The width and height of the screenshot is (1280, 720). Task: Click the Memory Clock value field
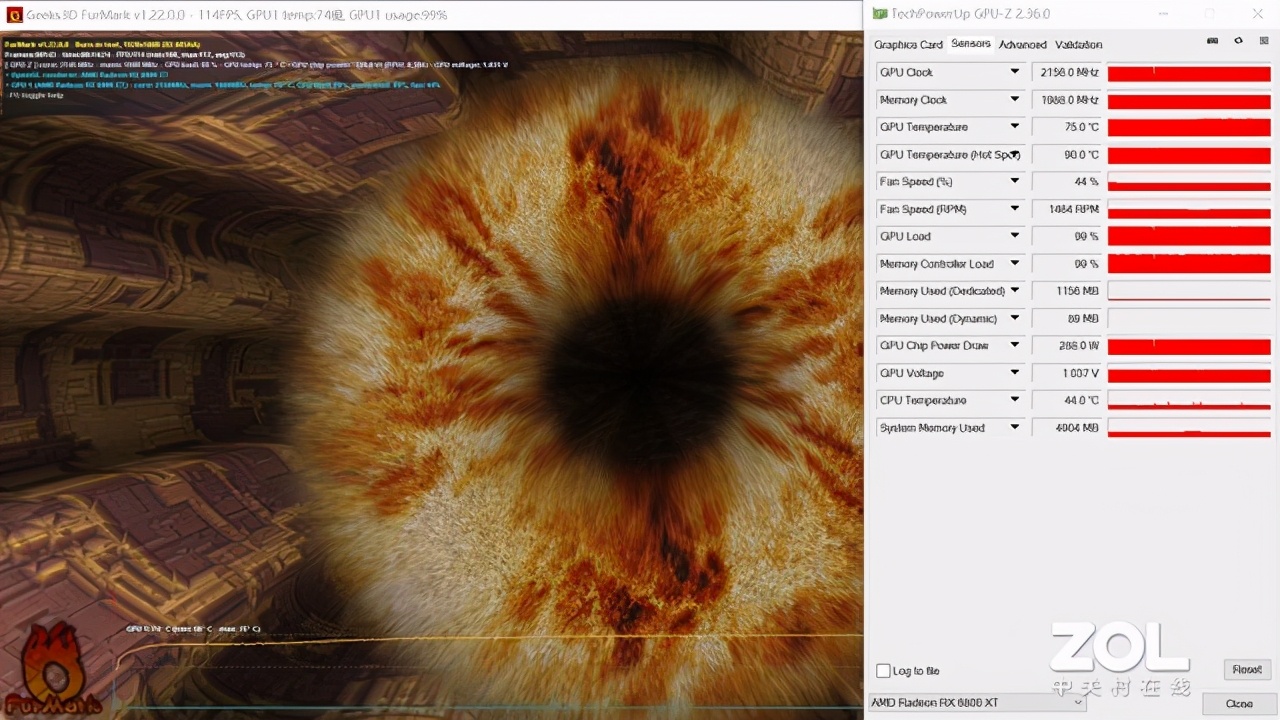1066,100
